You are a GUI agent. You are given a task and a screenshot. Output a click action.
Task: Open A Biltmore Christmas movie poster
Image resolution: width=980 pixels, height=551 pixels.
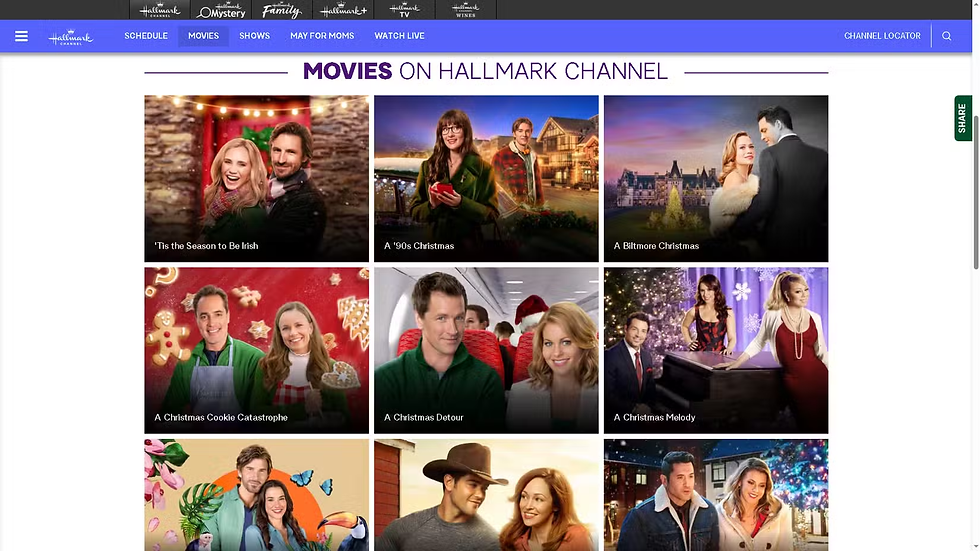point(716,179)
